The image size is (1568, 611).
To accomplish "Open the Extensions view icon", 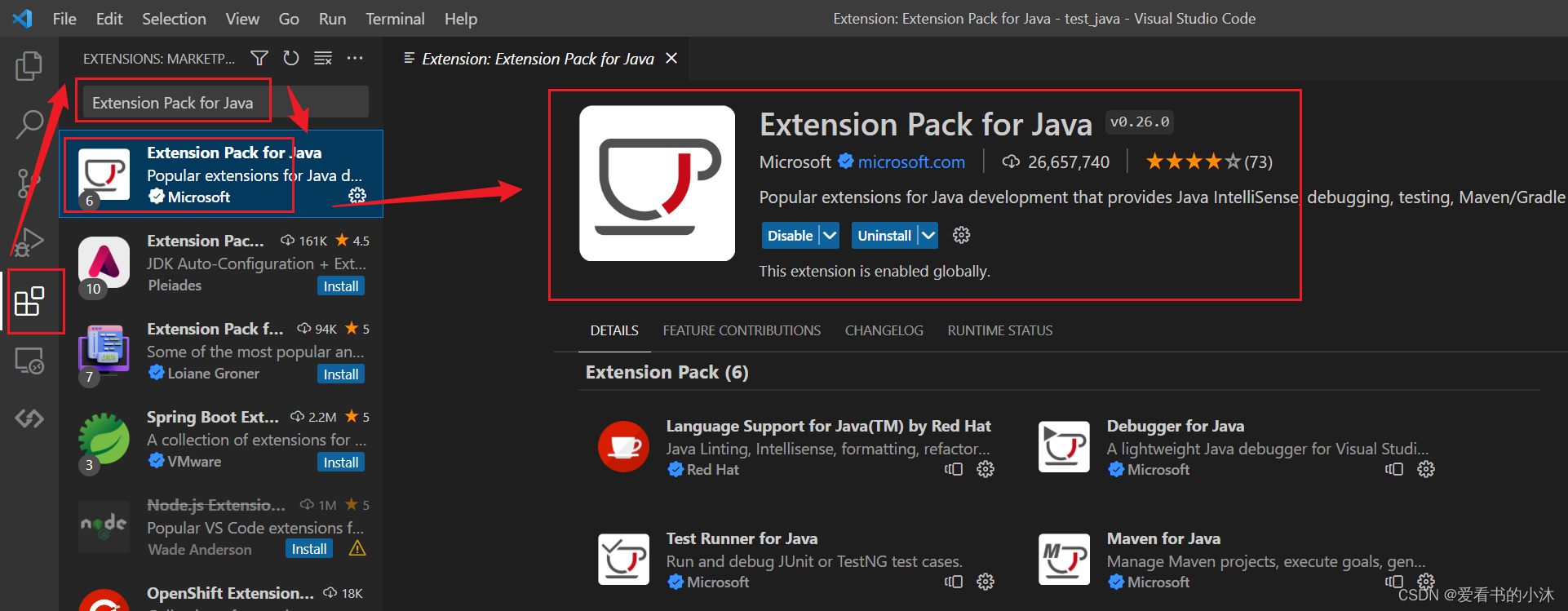I will click(29, 301).
